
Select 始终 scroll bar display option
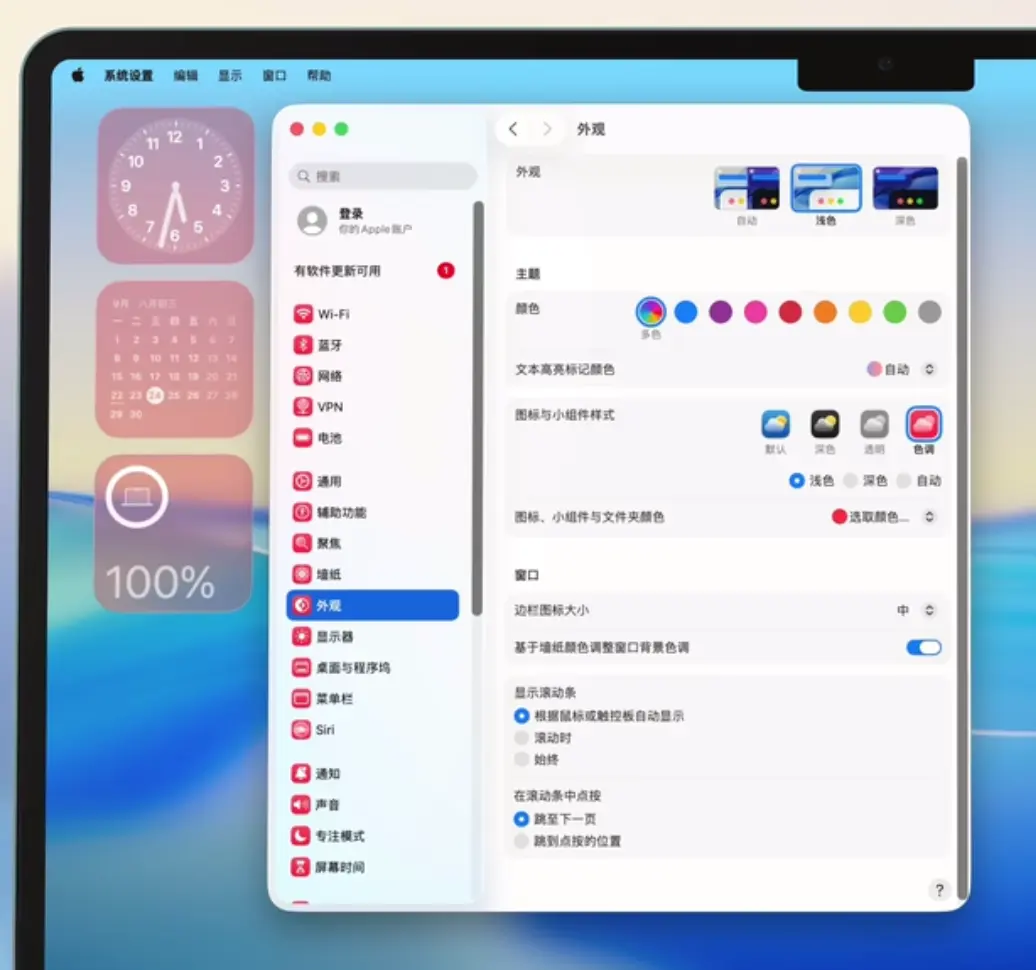point(521,759)
